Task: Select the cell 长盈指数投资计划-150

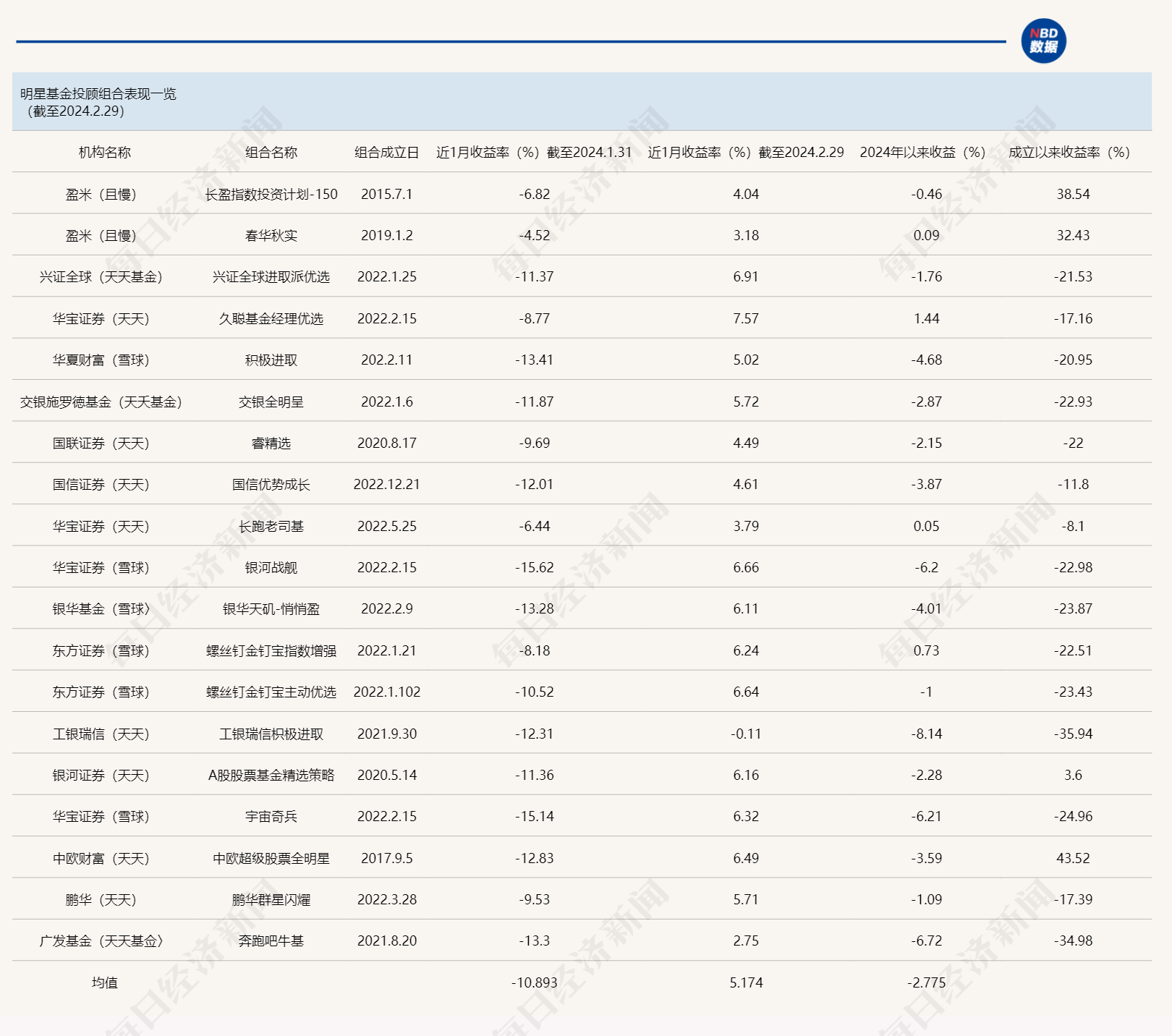Action: (x=271, y=194)
